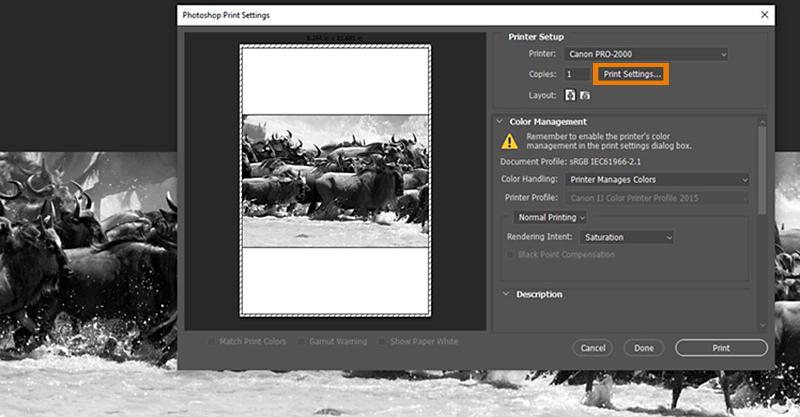800x417 pixels.
Task: Open Rendering Intent Saturation dropdown
Action: click(x=627, y=237)
